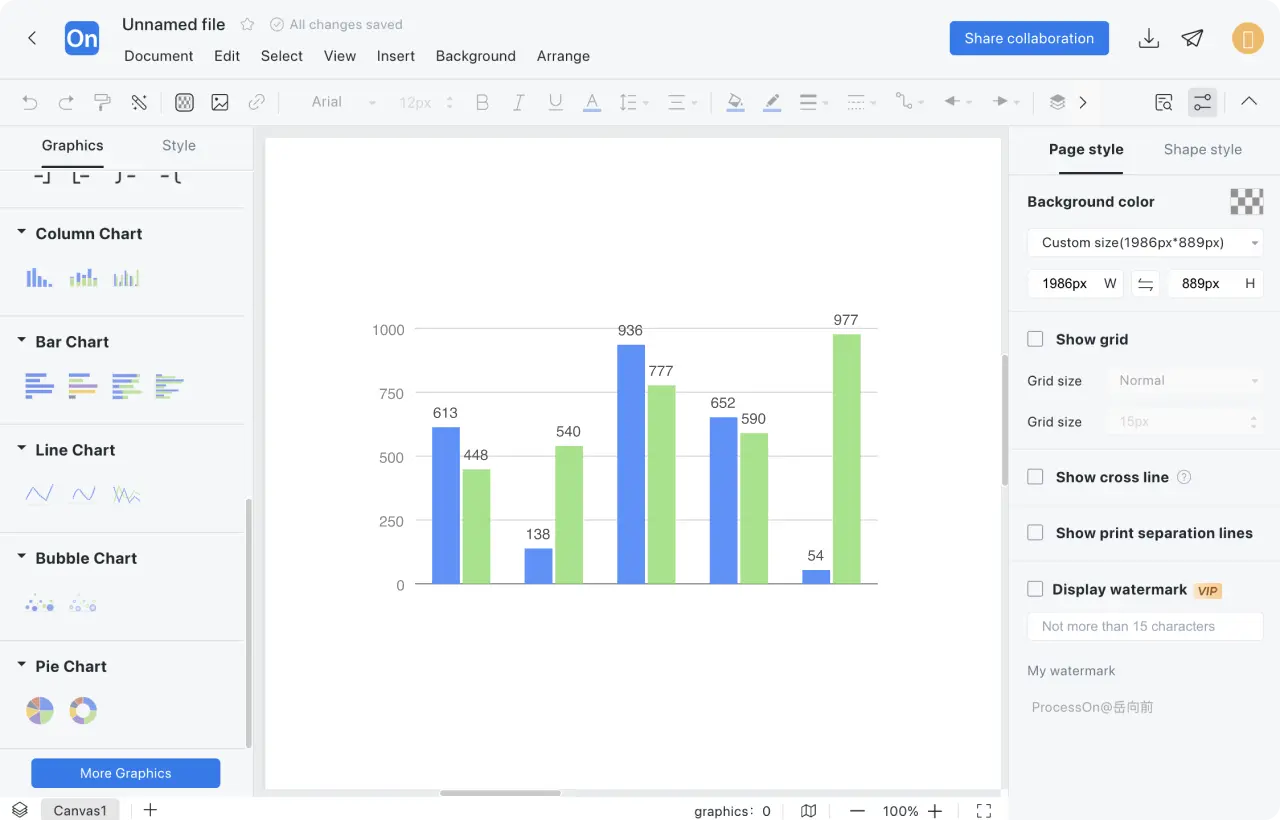Open the Arrange menu

coord(563,56)
